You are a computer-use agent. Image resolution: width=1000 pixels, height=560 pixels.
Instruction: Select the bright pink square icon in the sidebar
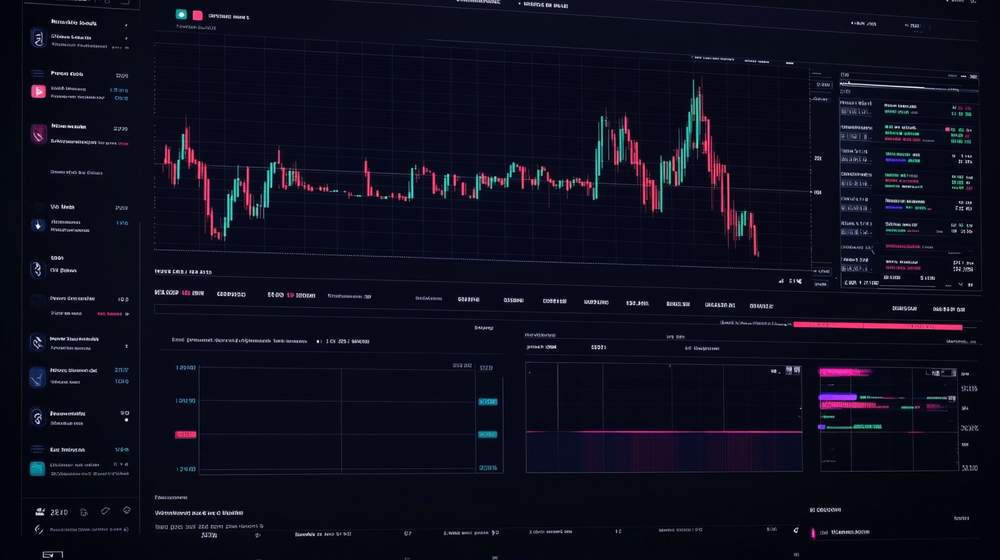[x=38, y=91]
